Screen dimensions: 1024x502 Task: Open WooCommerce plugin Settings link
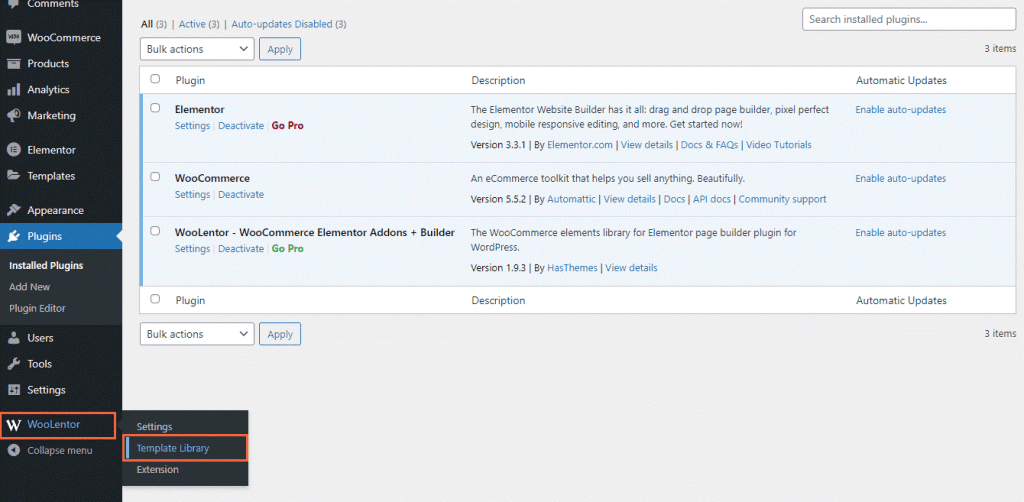(192, 195)
